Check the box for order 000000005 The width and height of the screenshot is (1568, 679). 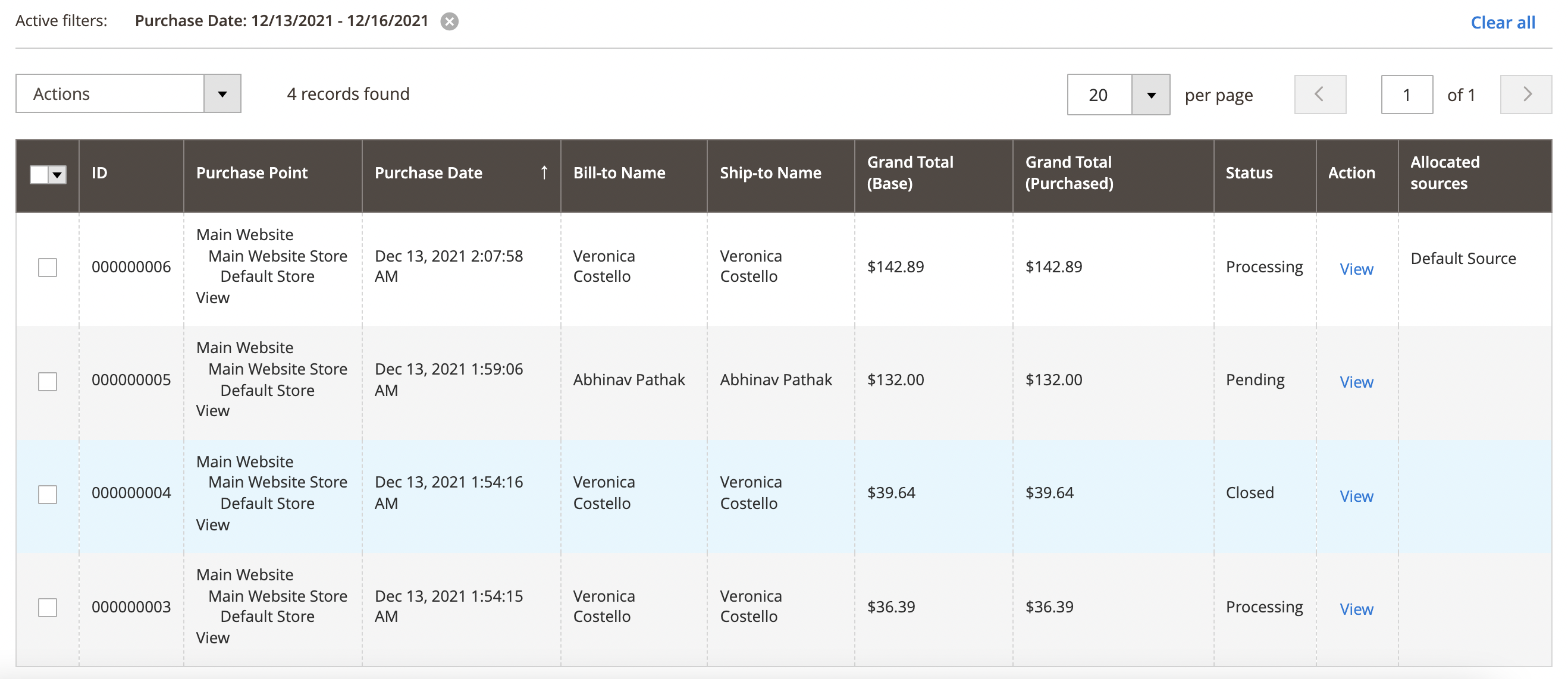tap(48, 382)
